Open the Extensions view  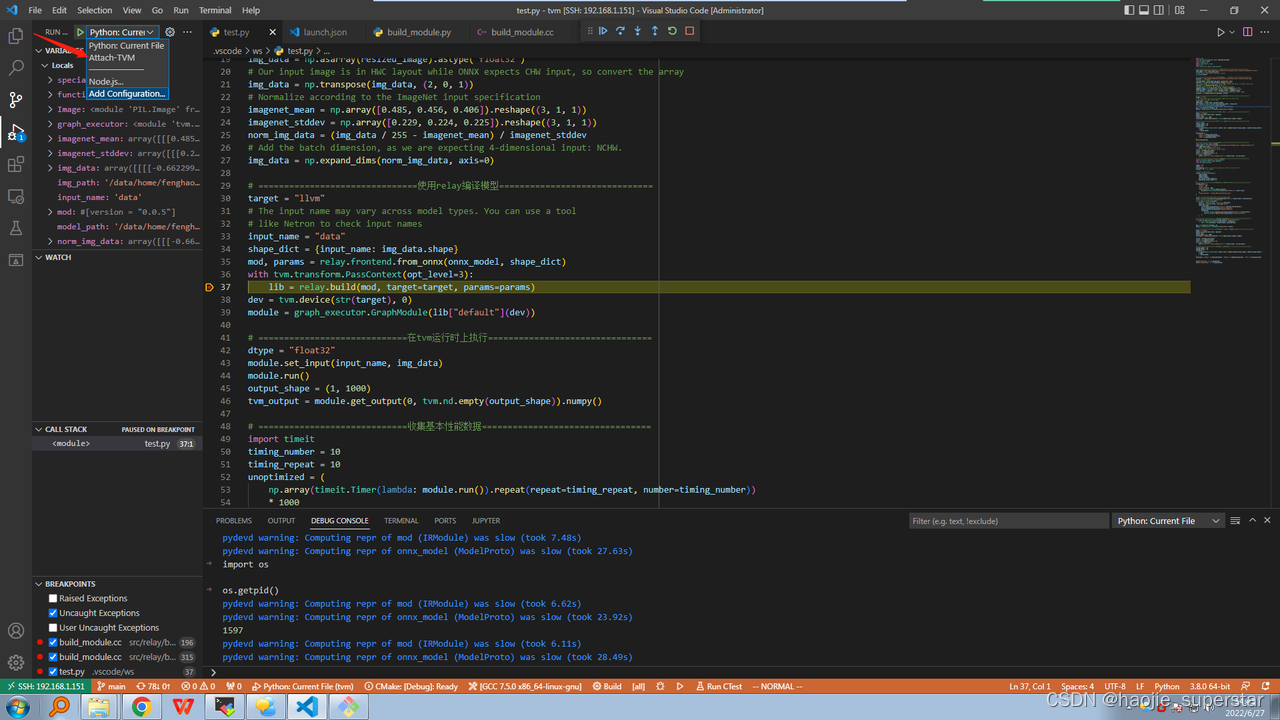click(x=16, y=164)
